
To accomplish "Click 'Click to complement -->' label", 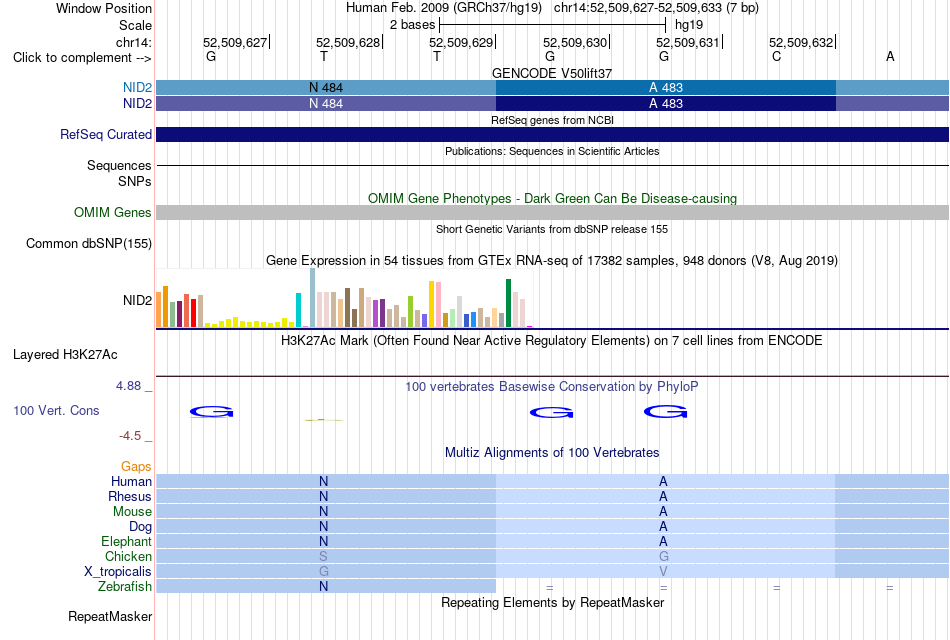I will 82,58.
